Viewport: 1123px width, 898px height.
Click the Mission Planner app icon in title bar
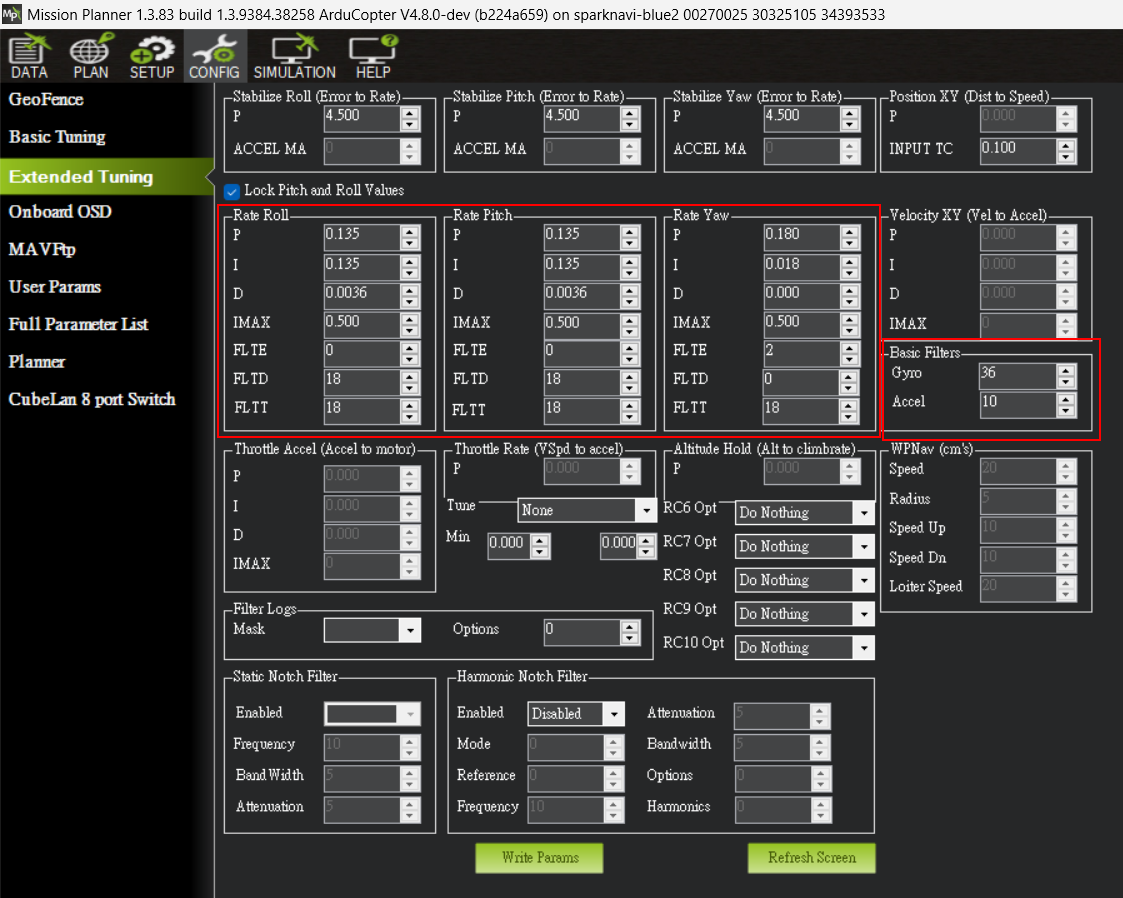[x=11, y=14]
